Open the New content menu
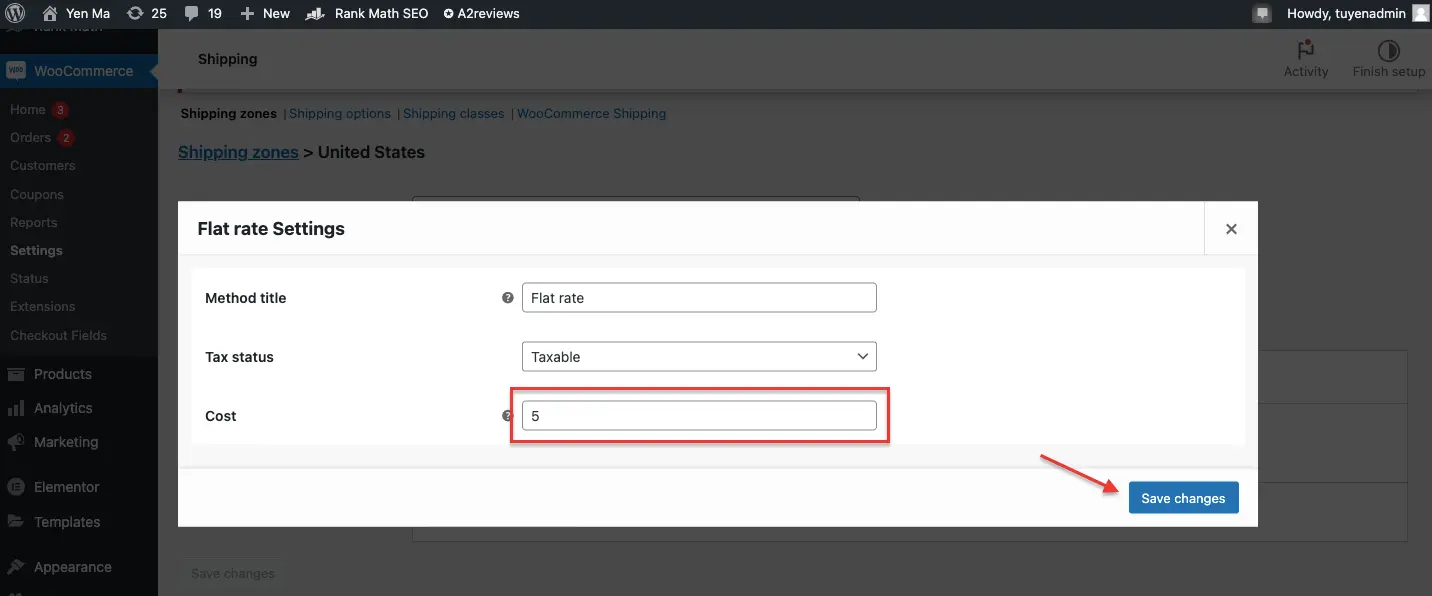 click(265, 14)
